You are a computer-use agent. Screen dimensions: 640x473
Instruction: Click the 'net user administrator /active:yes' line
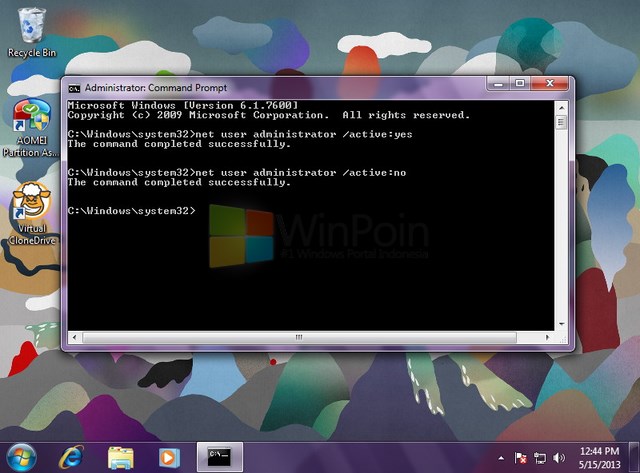(x=240, y=134)
